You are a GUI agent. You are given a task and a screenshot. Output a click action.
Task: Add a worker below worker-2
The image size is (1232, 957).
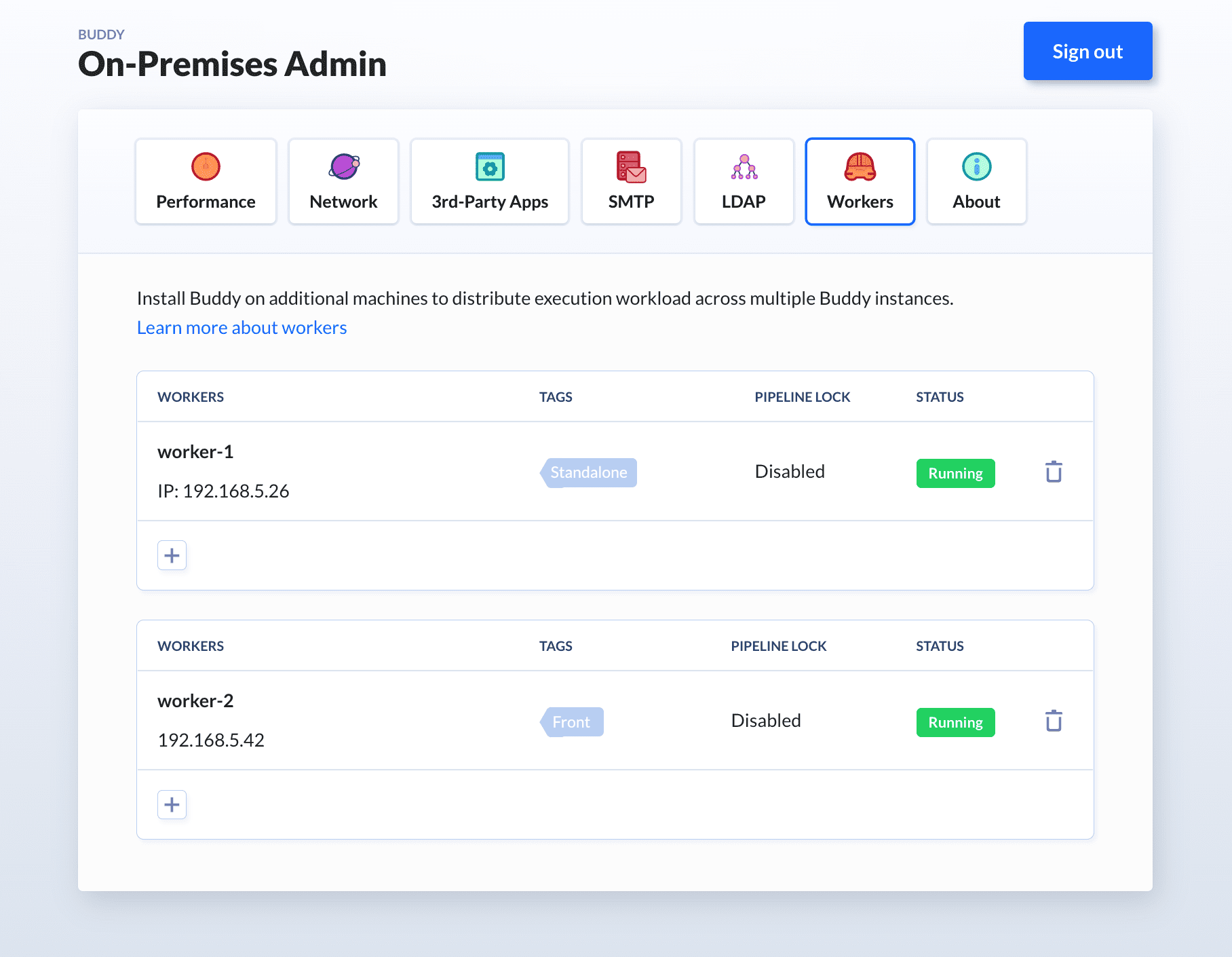point(172,804)
